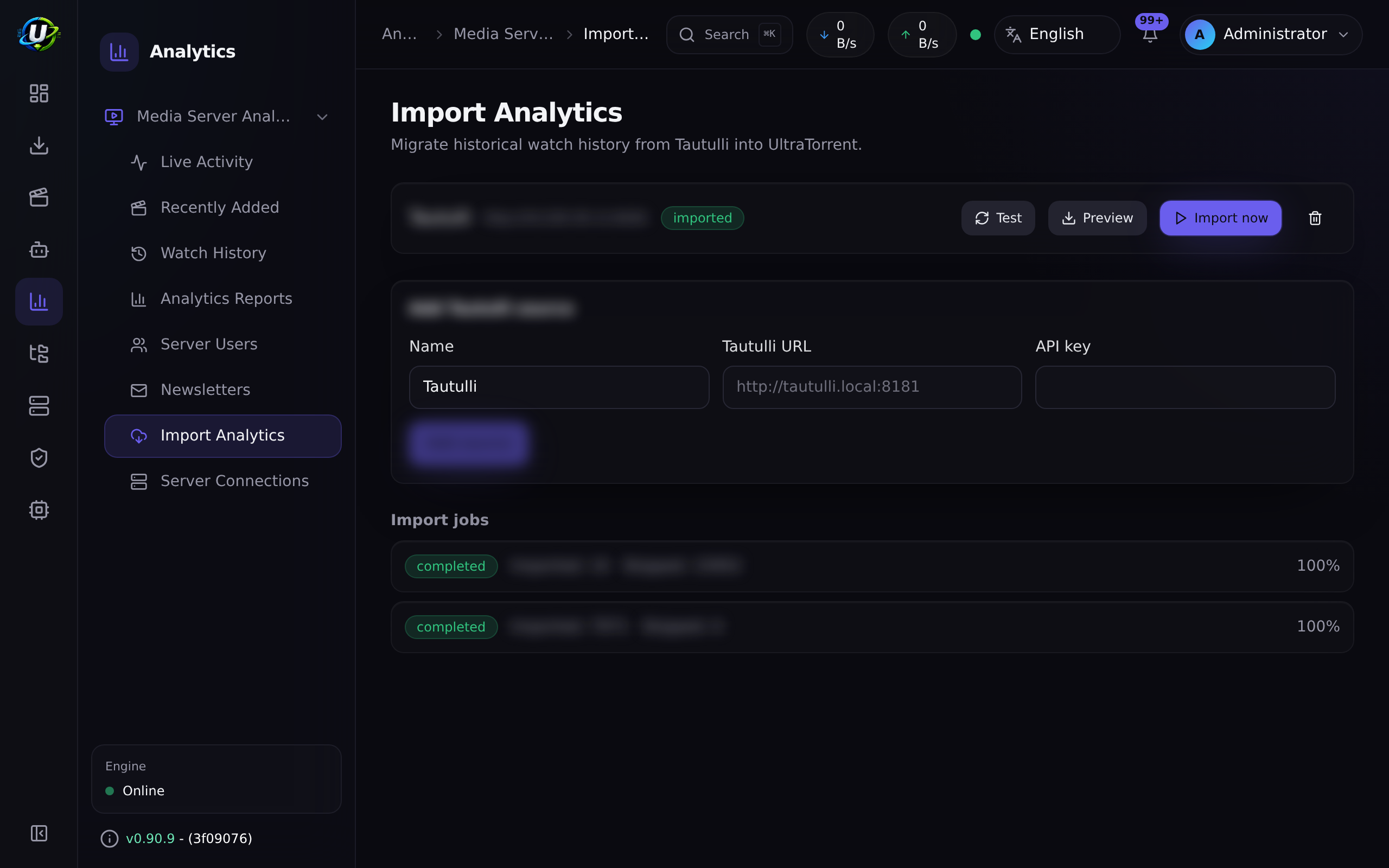Open the English language selector
The image size is (1389, 868).
(x=1057, y=34)
